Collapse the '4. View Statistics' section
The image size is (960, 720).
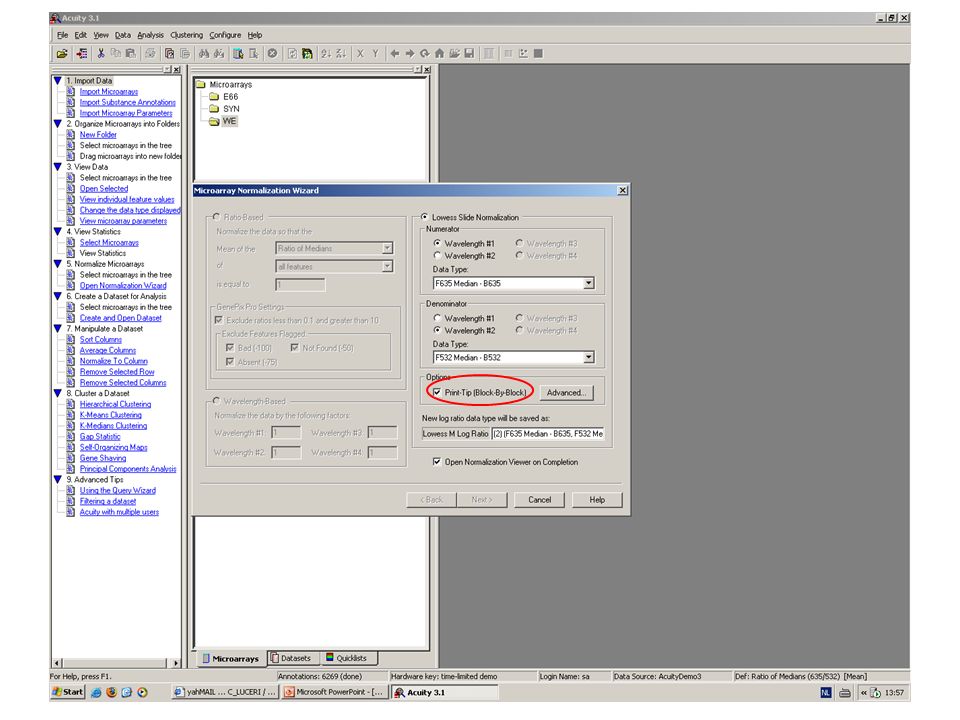tap(58, 231)
